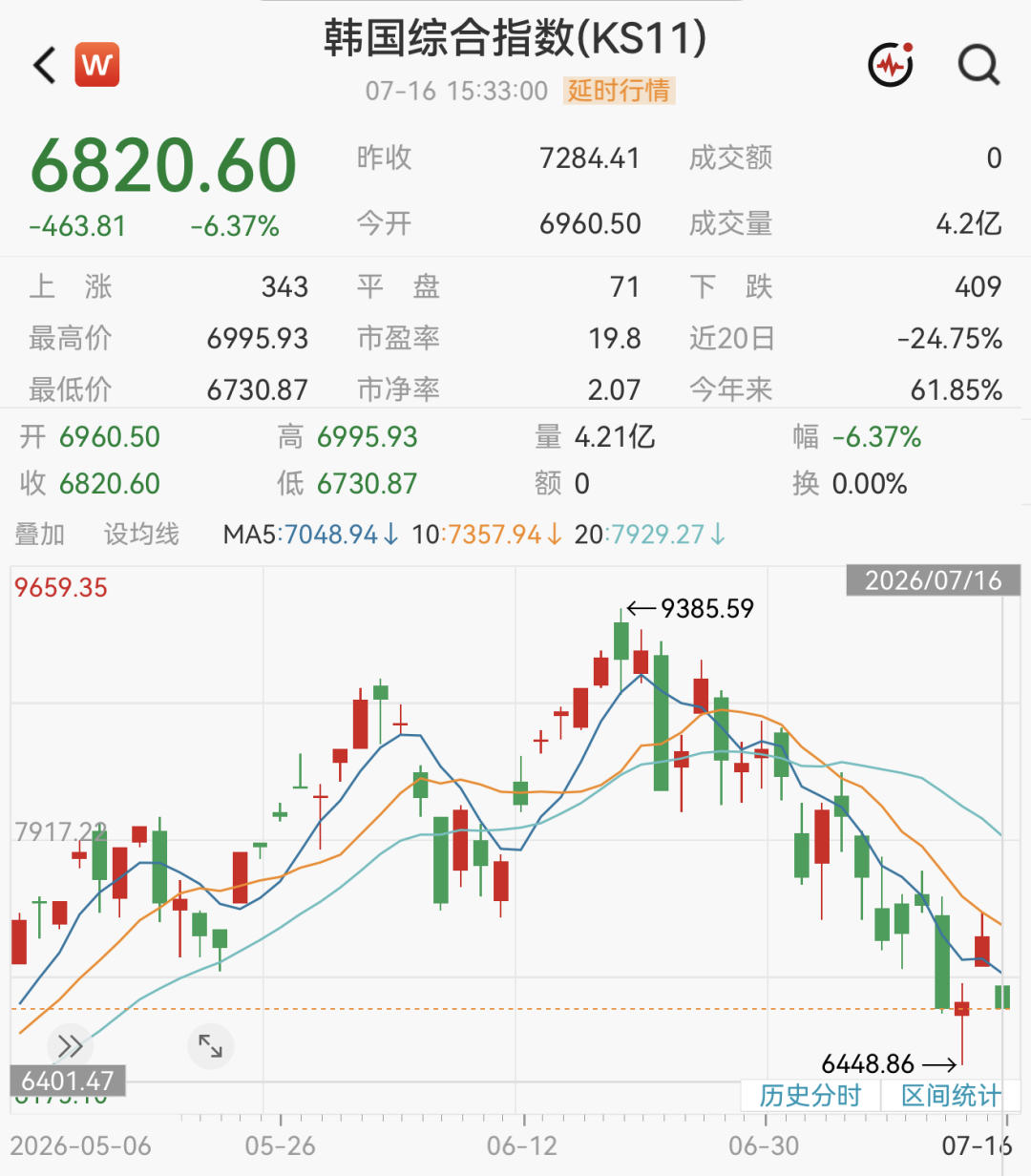The height and width of the screenshot is (1176, 1031).
Task: Toggle the MA20 7929.27 line indicator
Action: point(650,535)
